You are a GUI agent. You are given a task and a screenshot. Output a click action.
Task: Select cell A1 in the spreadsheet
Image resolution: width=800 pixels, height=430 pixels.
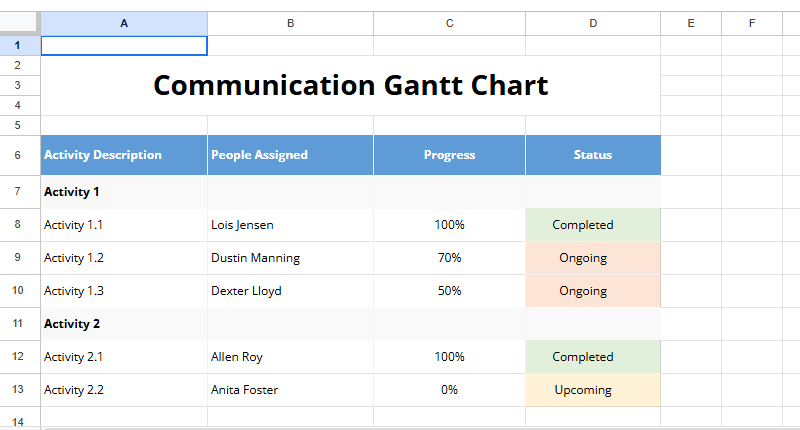124,46
